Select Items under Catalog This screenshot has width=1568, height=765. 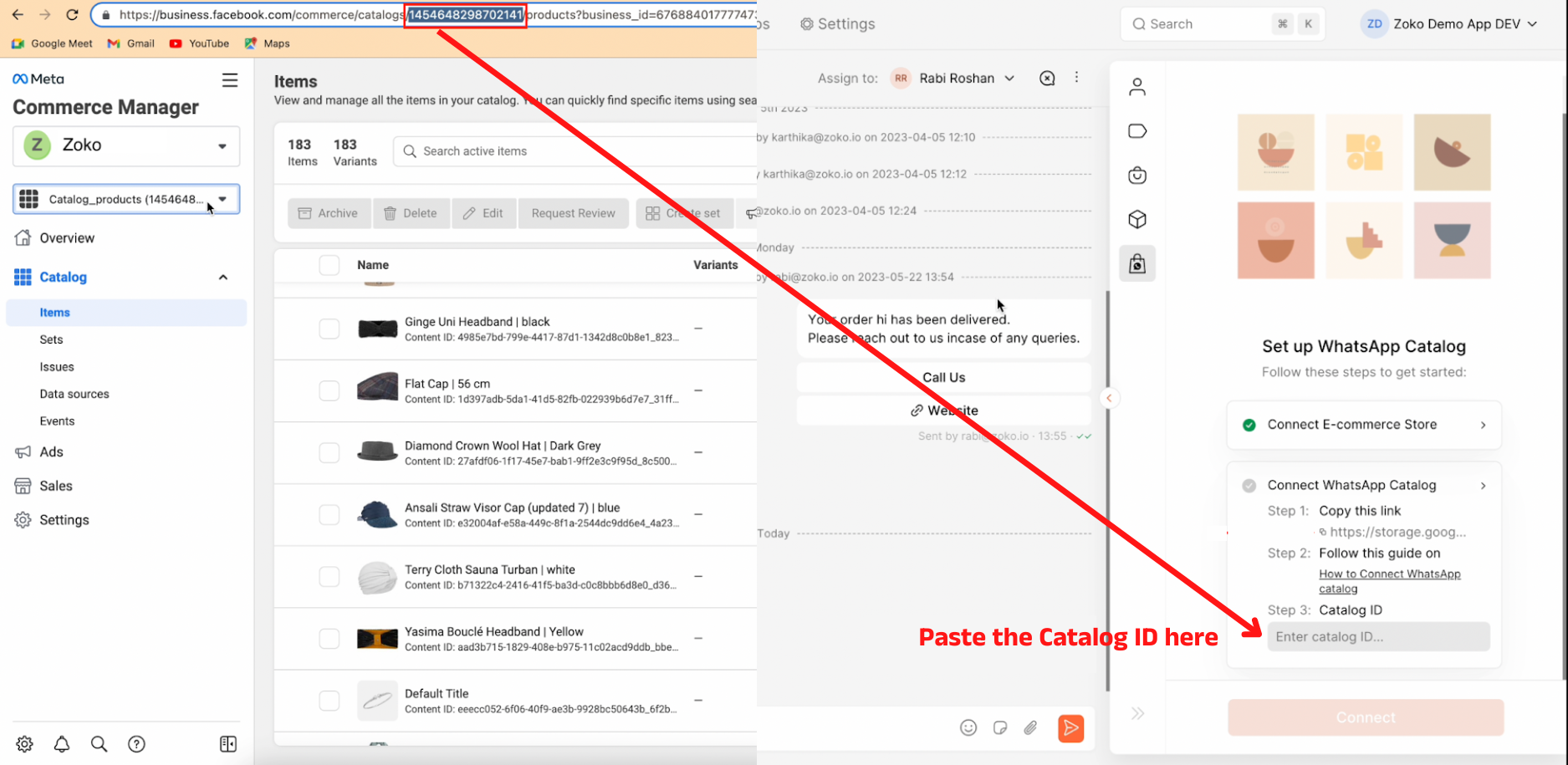[x=126, y=313]
